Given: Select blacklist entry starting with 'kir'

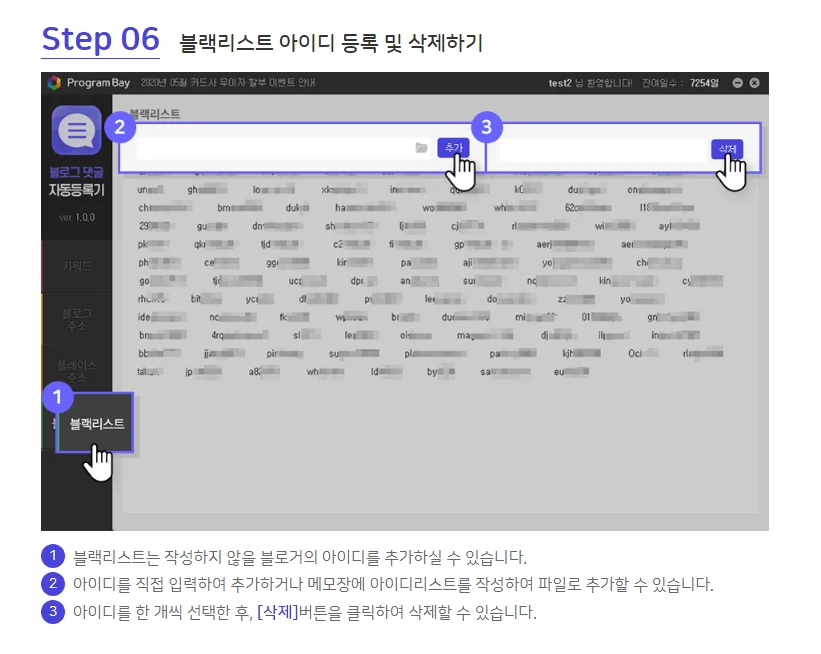Looking at the screenshot, I should 354,263.
